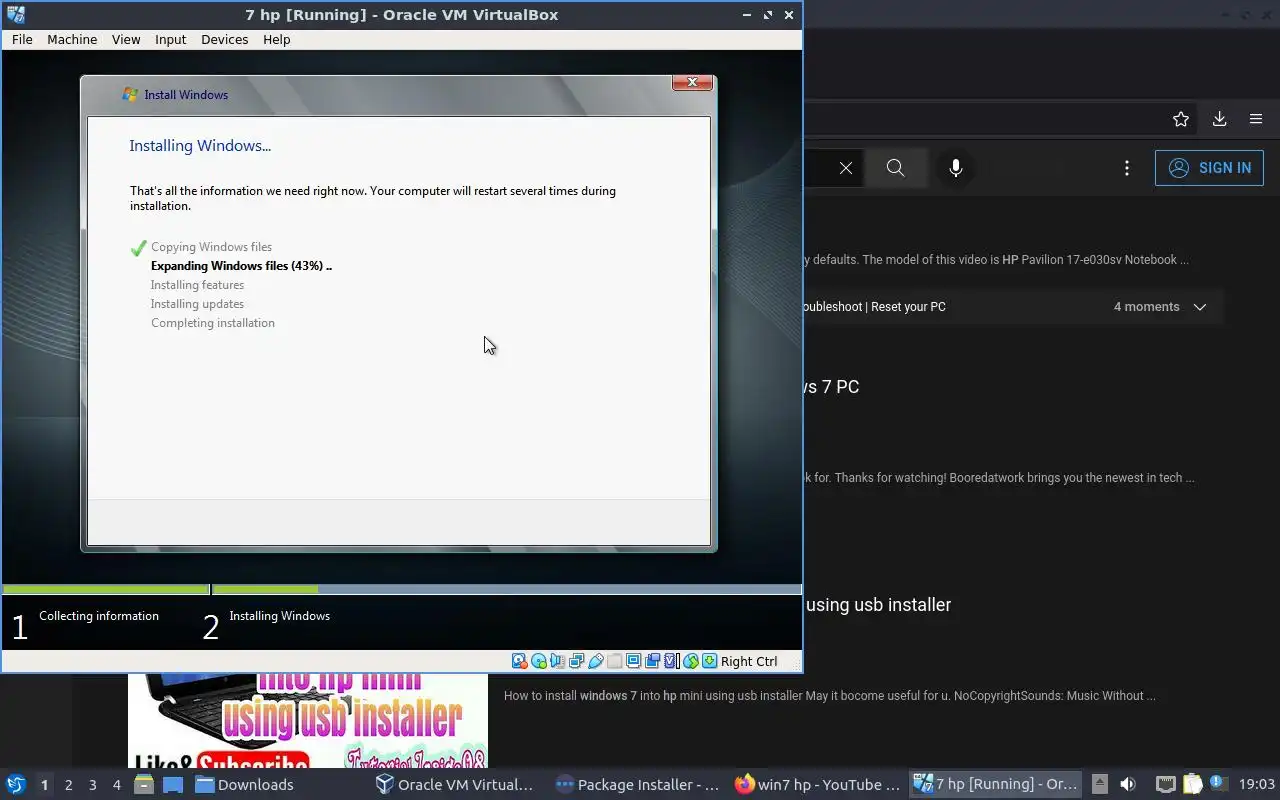Click the update notifier tray icon
The height and width of the screenshot is (800, 1280).
(x=1218, y=784)
